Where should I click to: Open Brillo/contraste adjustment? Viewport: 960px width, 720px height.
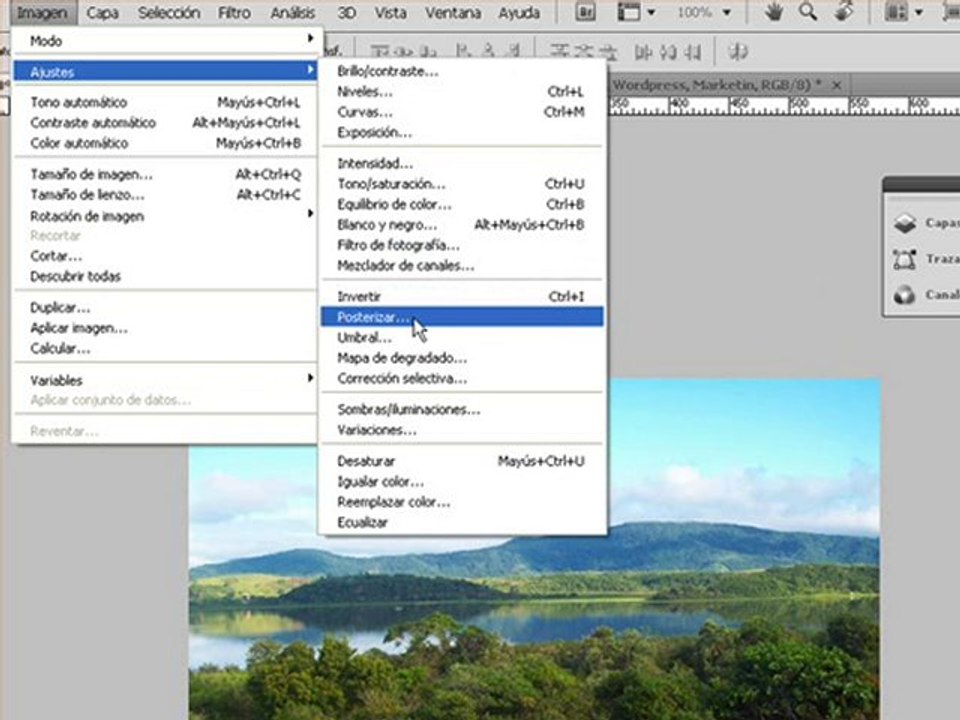462,71
